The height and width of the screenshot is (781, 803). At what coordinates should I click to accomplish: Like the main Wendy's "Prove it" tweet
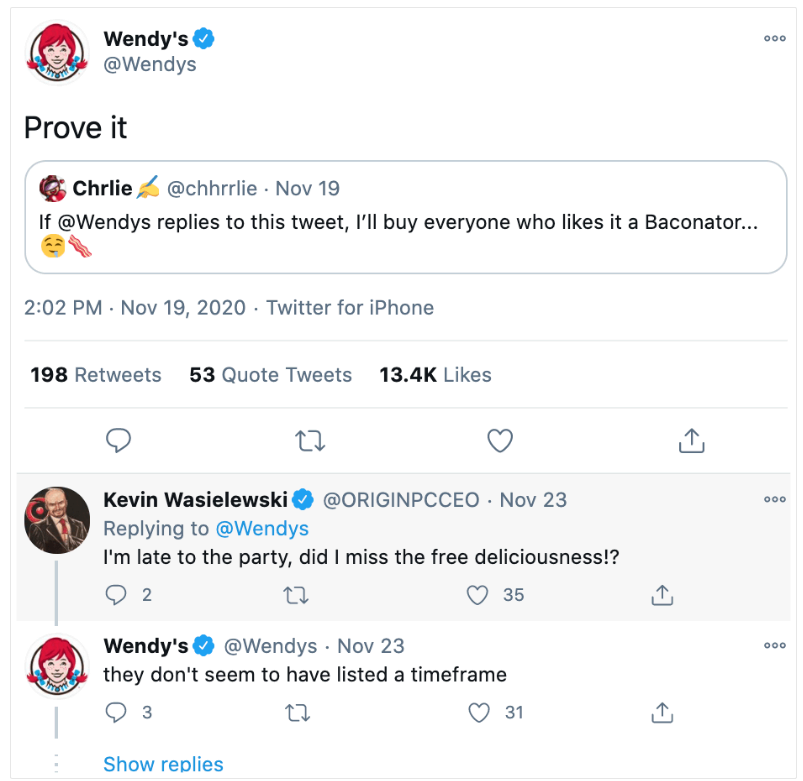(500, 440)
